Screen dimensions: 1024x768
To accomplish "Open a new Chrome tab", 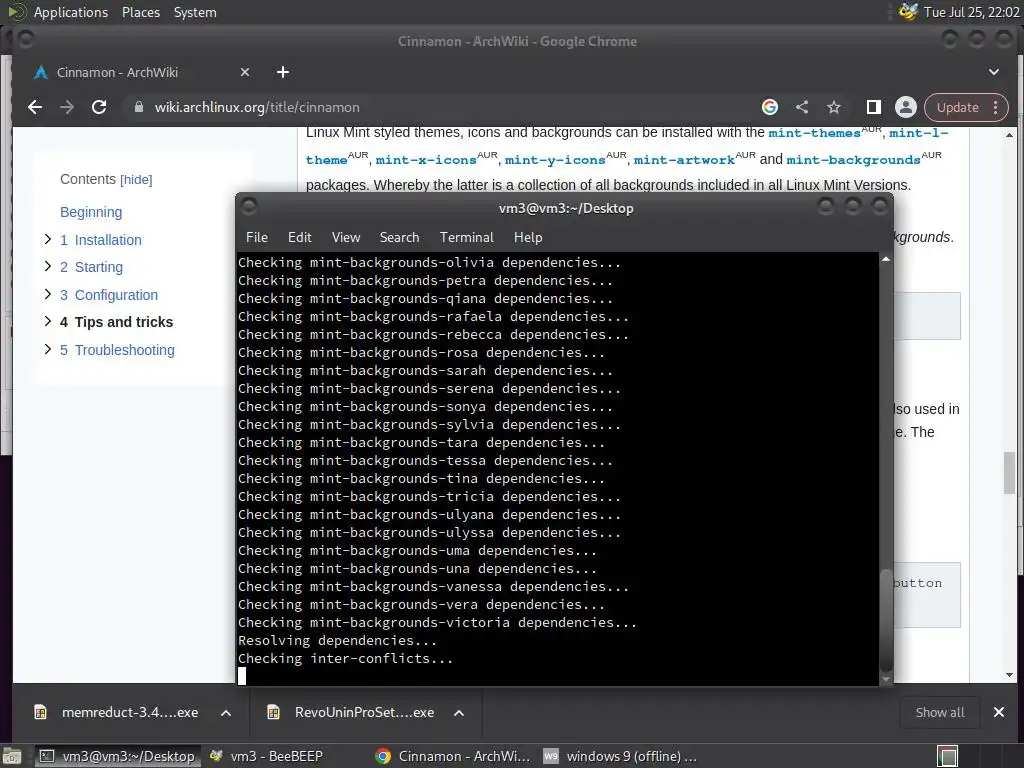I will click(283, 72).
